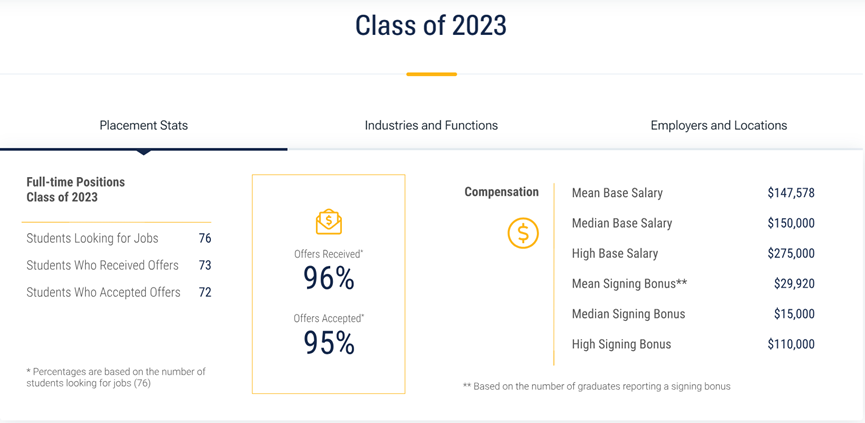Click the Median Signing Bonus value $15,000

coord(794,314)
